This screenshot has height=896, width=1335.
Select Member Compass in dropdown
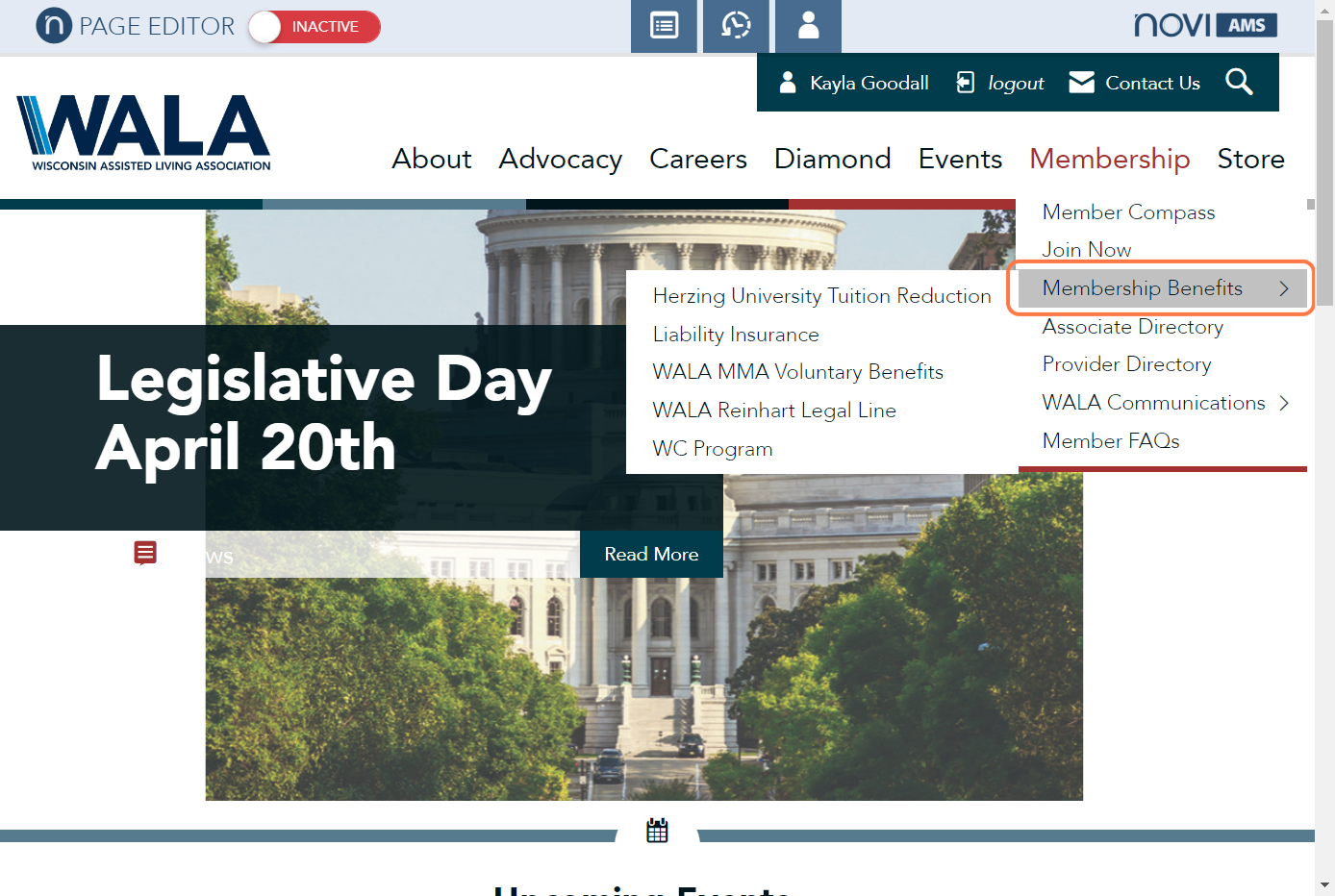click(x=1128, y=212)
